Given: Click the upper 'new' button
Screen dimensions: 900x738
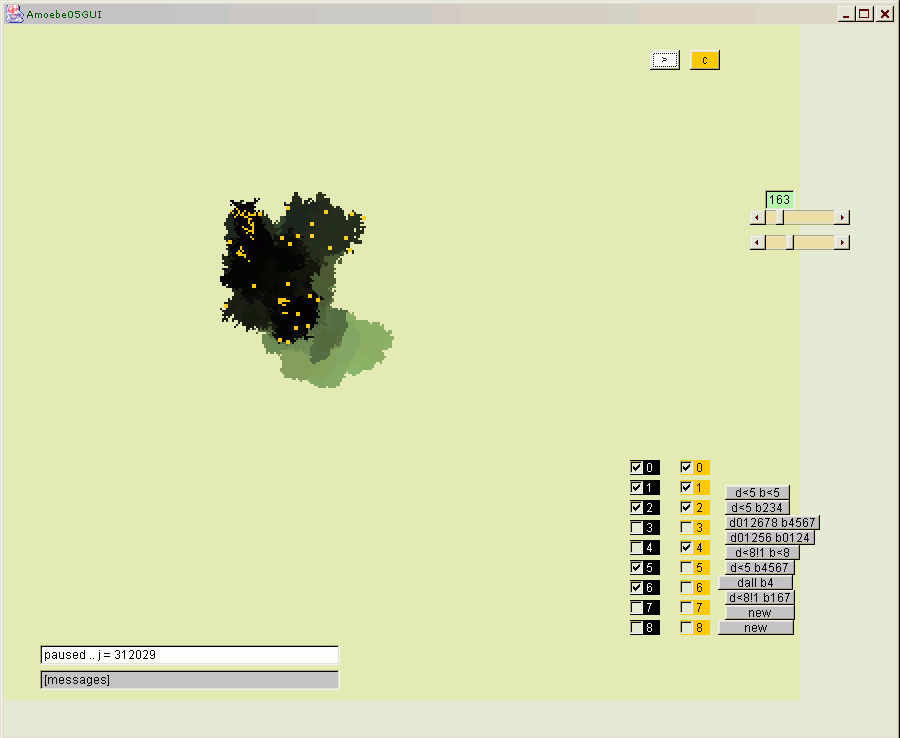Looking at the screenshot, I should tap(760, 612).
